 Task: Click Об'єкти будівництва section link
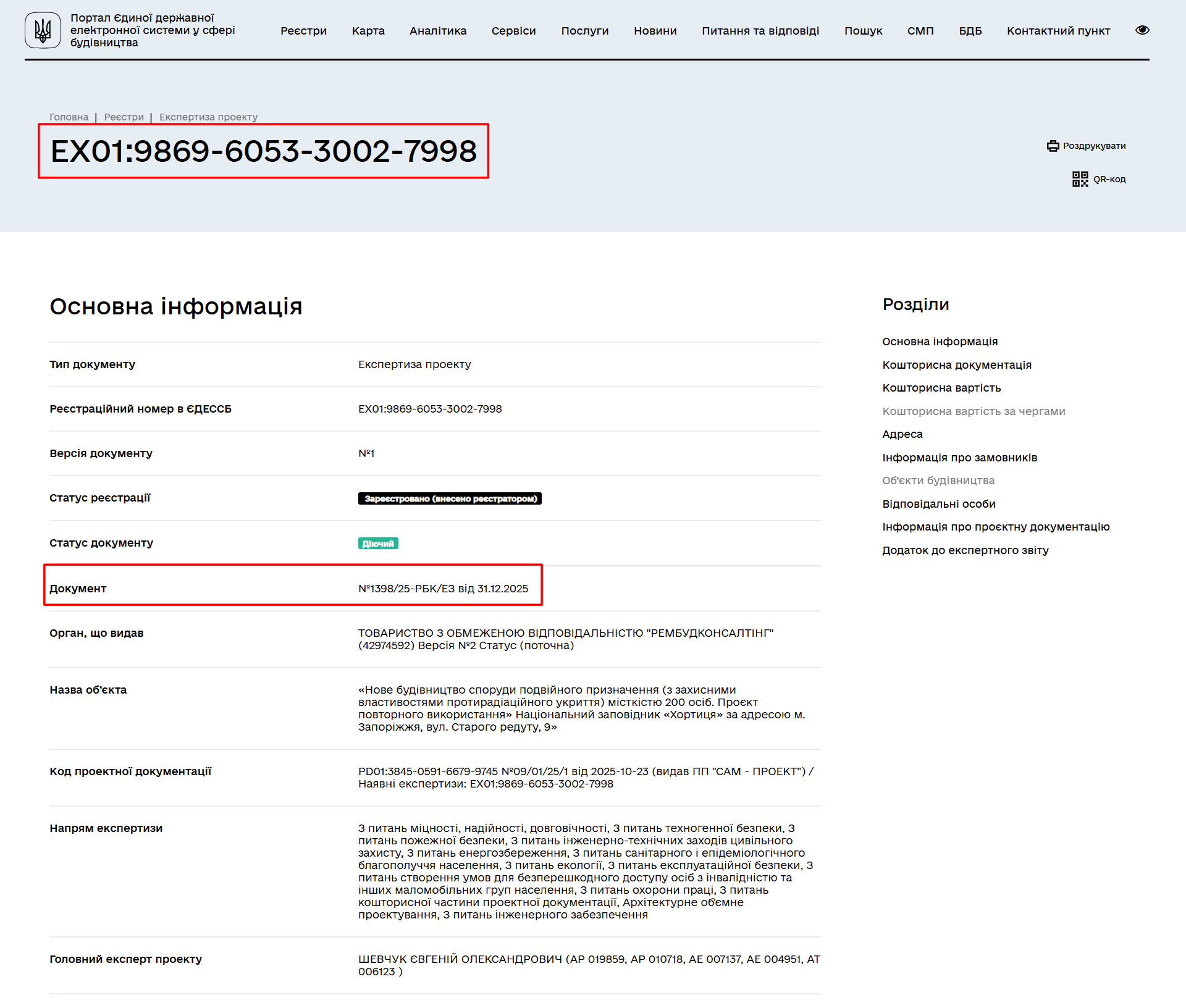pos(938,481)
